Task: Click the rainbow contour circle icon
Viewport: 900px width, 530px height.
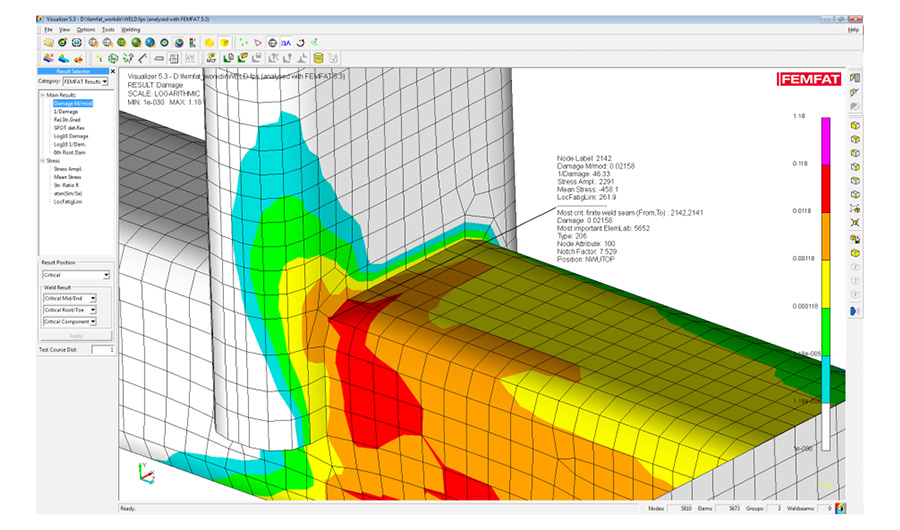Action: [x=164, y=42]
